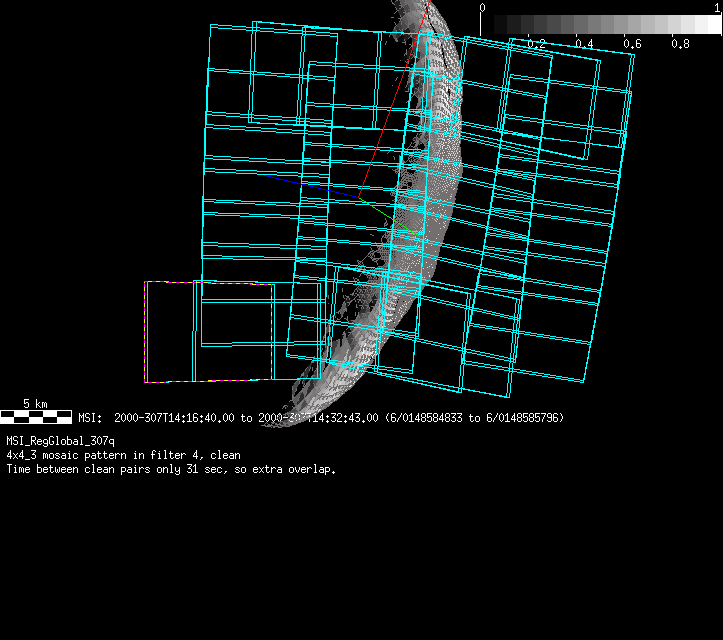723x640 pixels.
Task: Click the short green axis line
Action: pyautogui.click(x=378, y=209)
